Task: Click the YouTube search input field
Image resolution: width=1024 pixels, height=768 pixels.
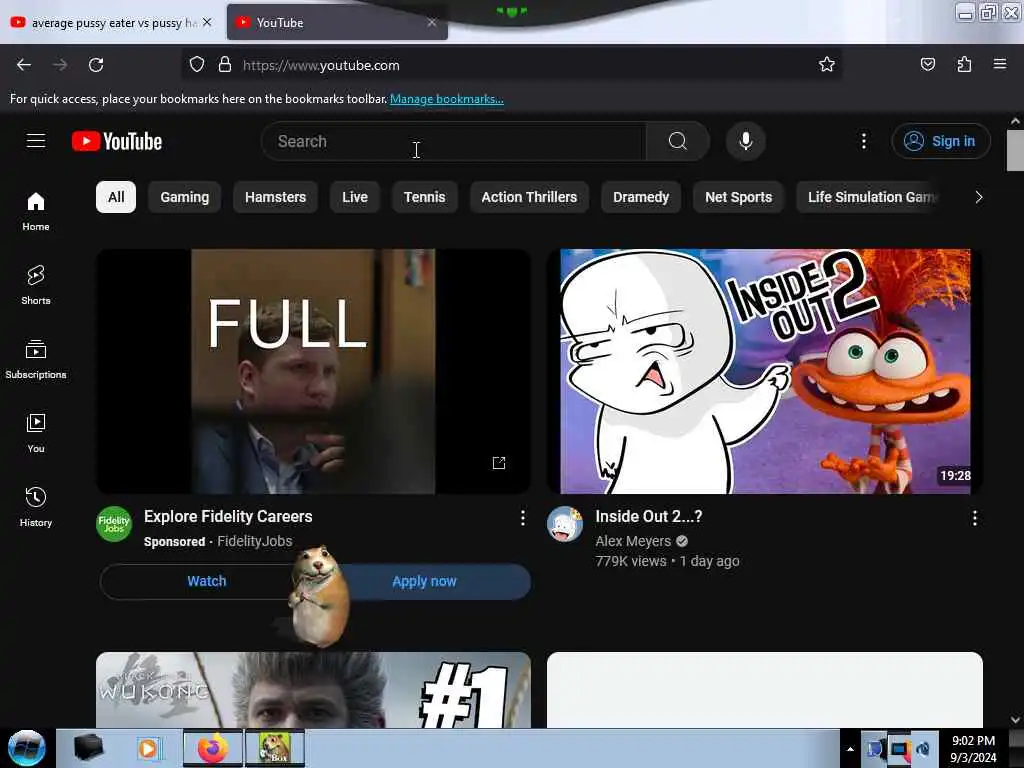Action: pyautogui.click(x=454, y=141)
